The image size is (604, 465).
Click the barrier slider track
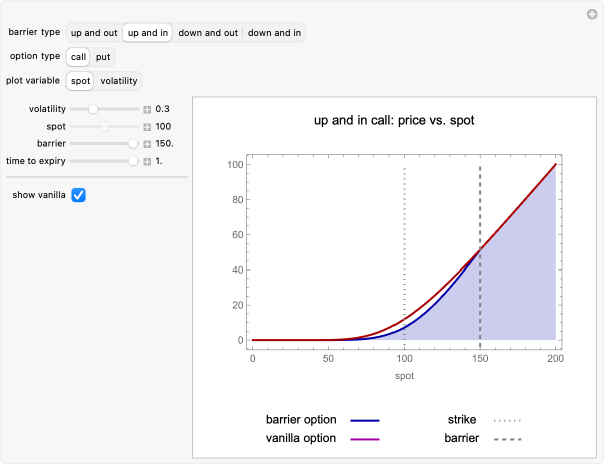click(104, 144)
